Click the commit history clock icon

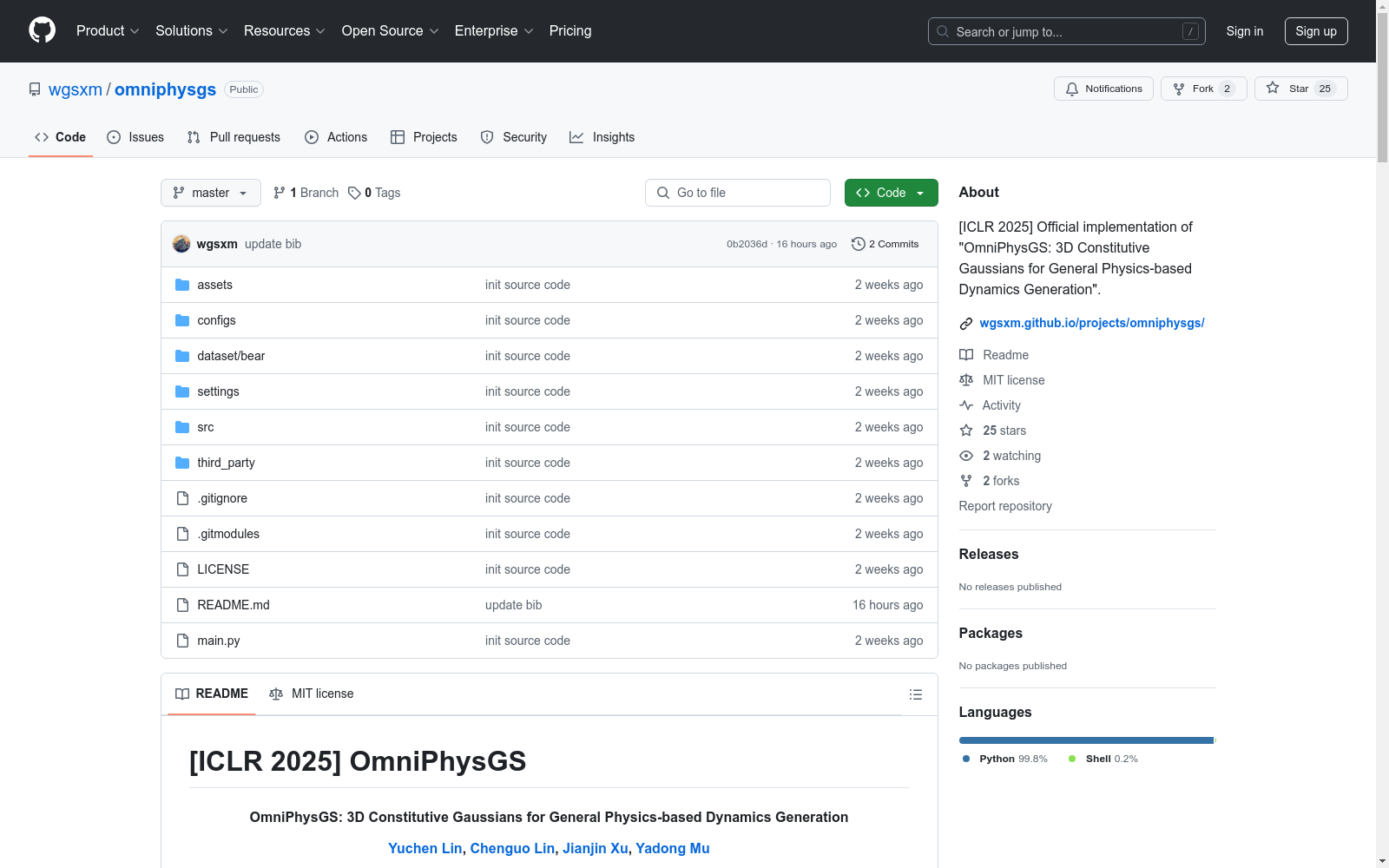pyautogui.click(x=859, y=244)
